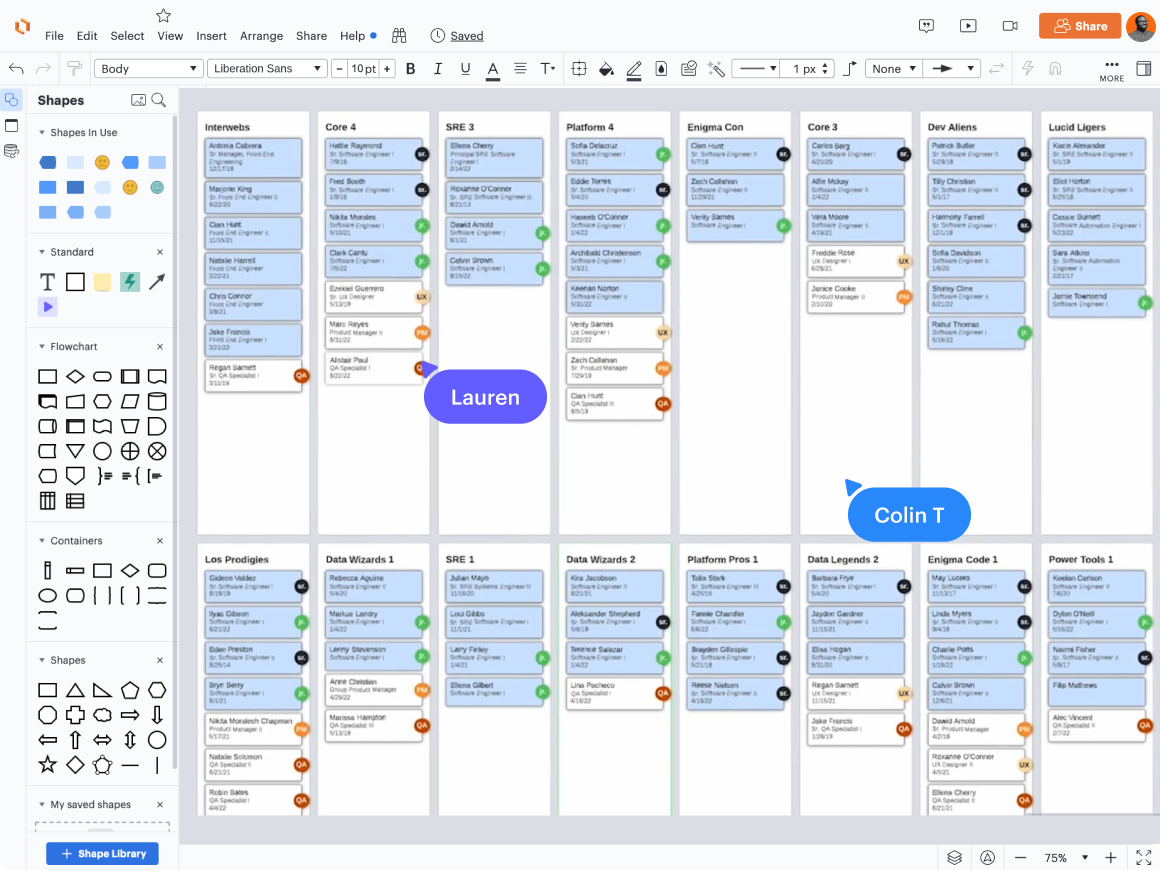Screen dimensions: 1160x870
Task: Toggle italic text formatting
Action: [437, 69]
